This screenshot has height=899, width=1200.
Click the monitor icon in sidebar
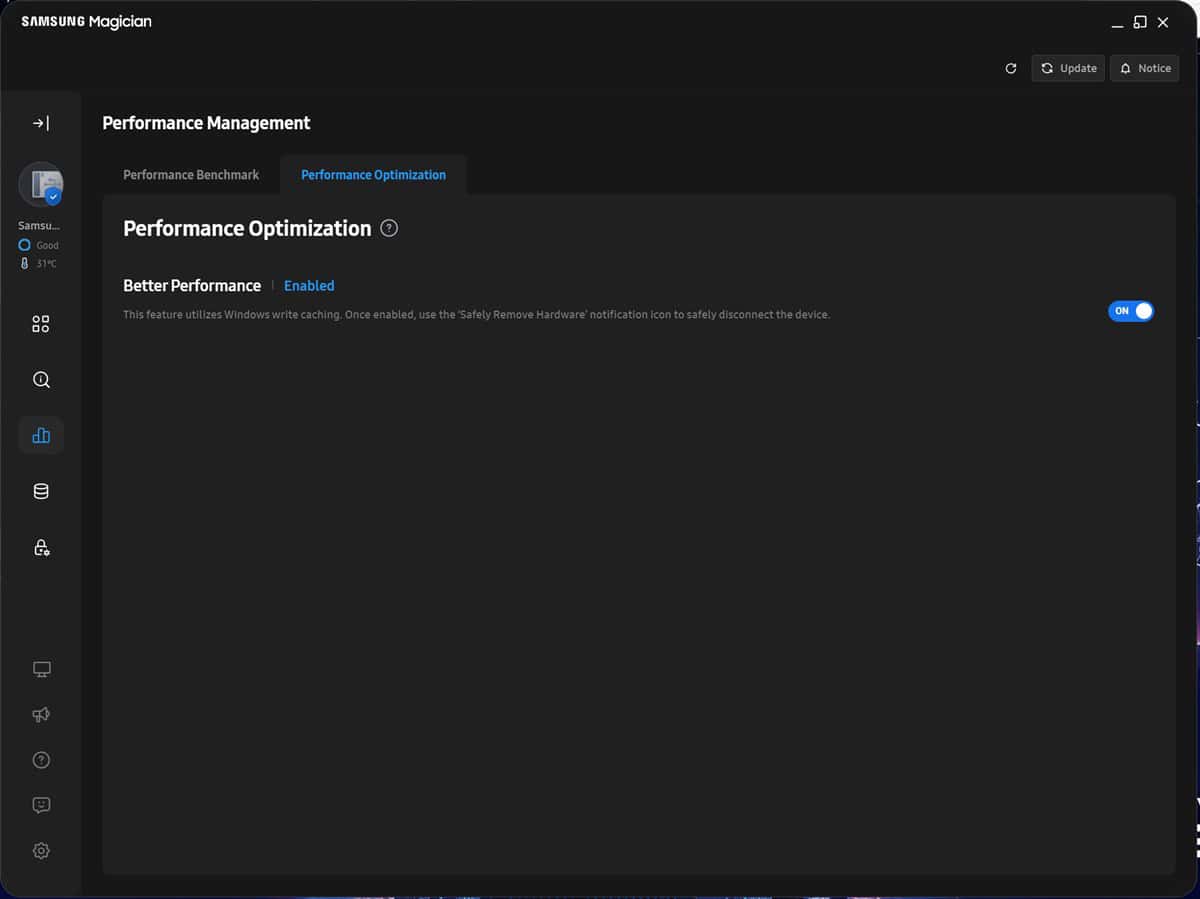41,669
